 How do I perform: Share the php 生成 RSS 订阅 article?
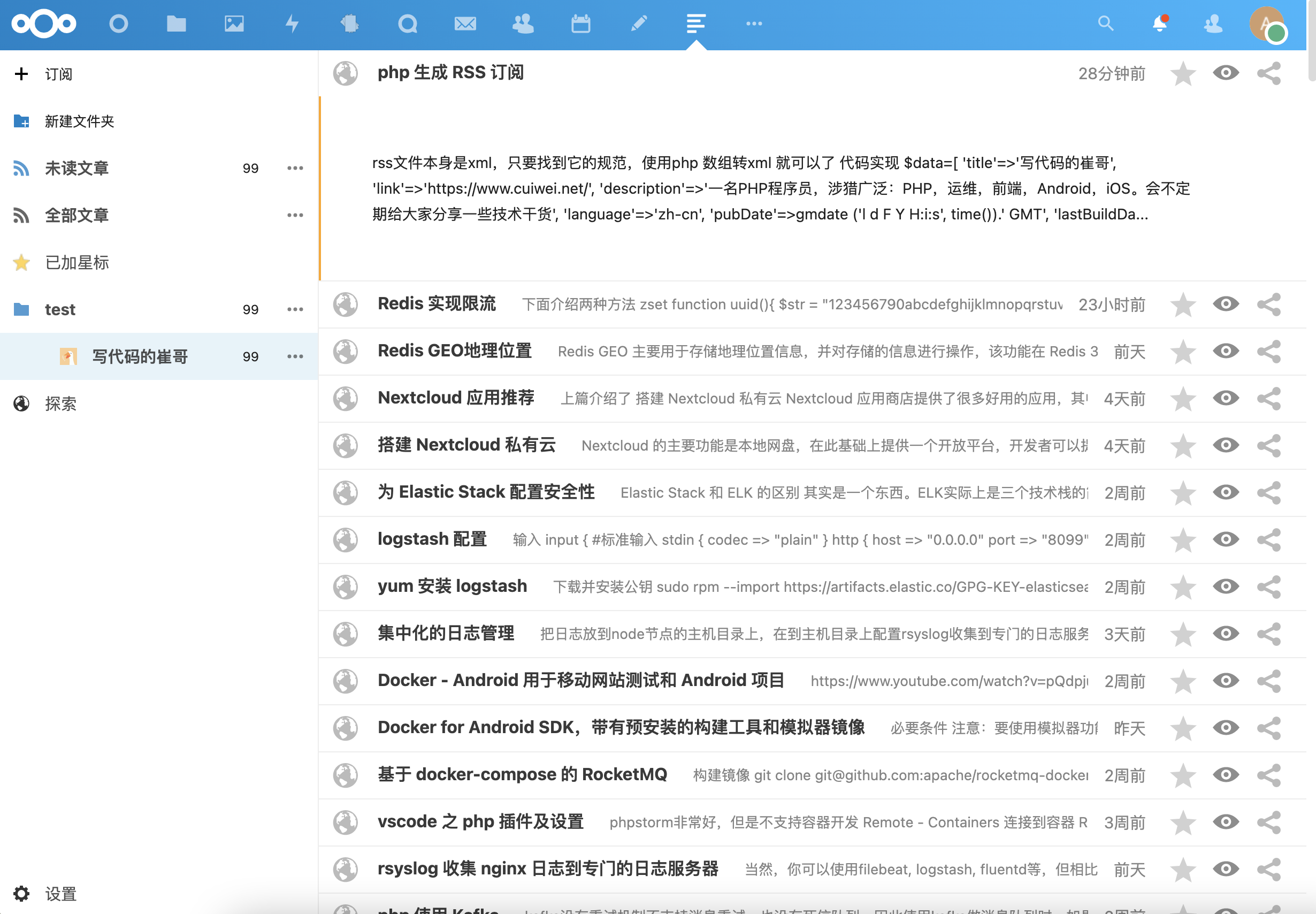pyautogui.click(x=1269, y=73)
